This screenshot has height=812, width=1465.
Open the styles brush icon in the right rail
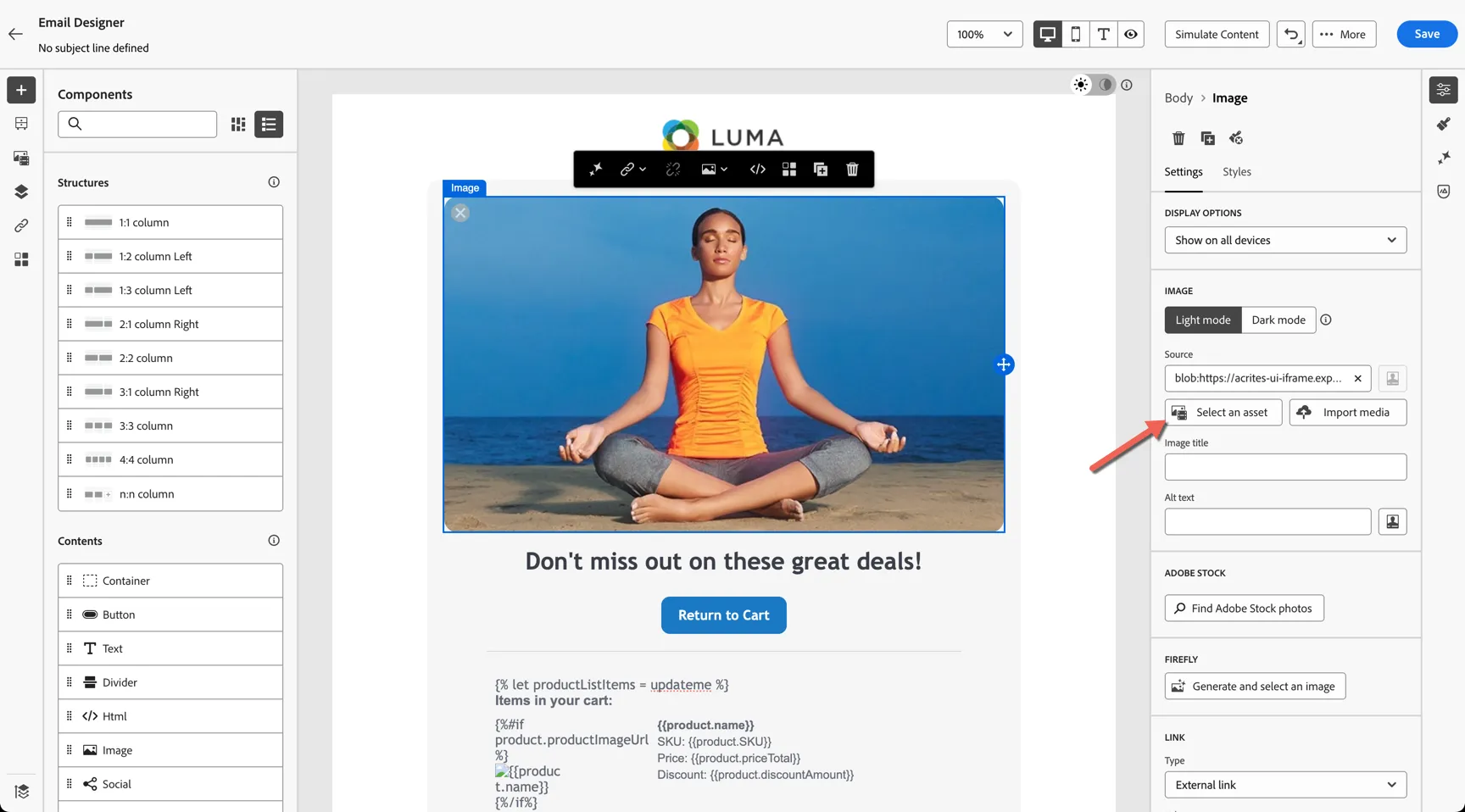click(x=1444, y=124)
